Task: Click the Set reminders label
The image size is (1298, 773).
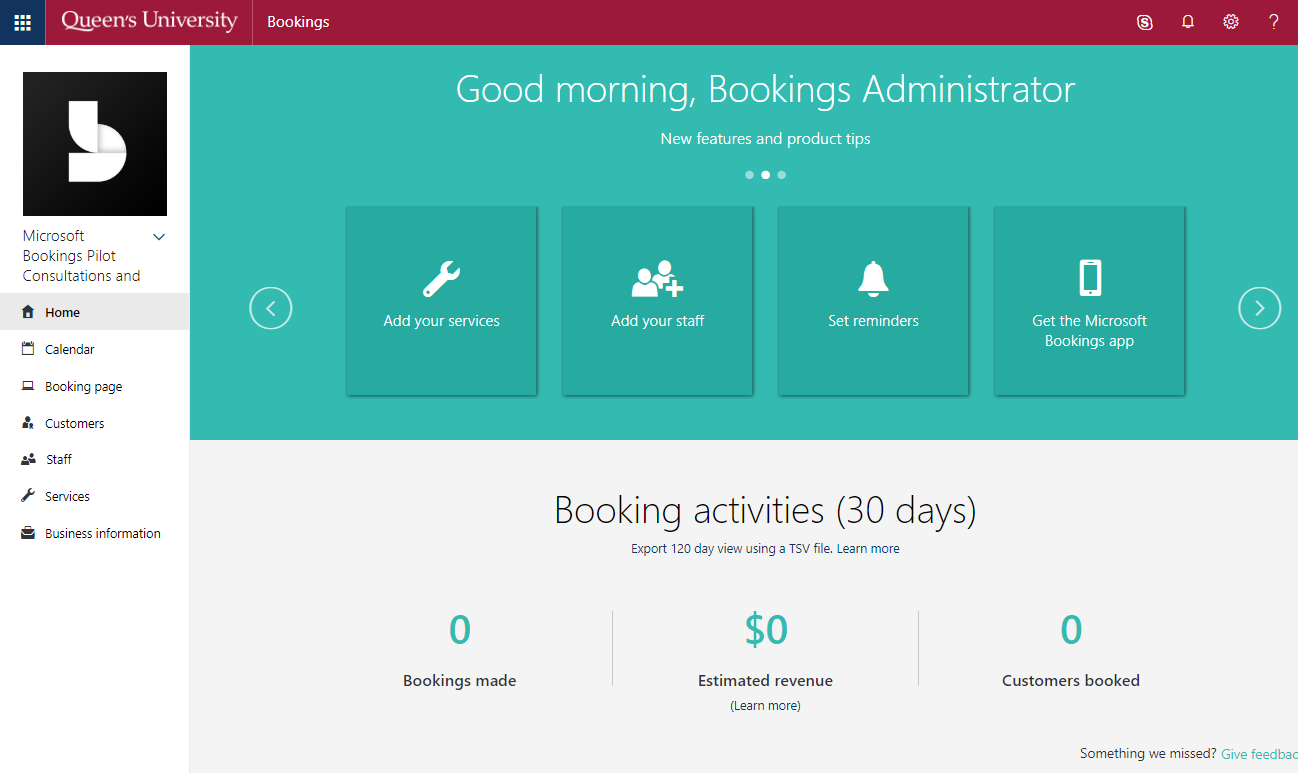Action: click(873, 321)
